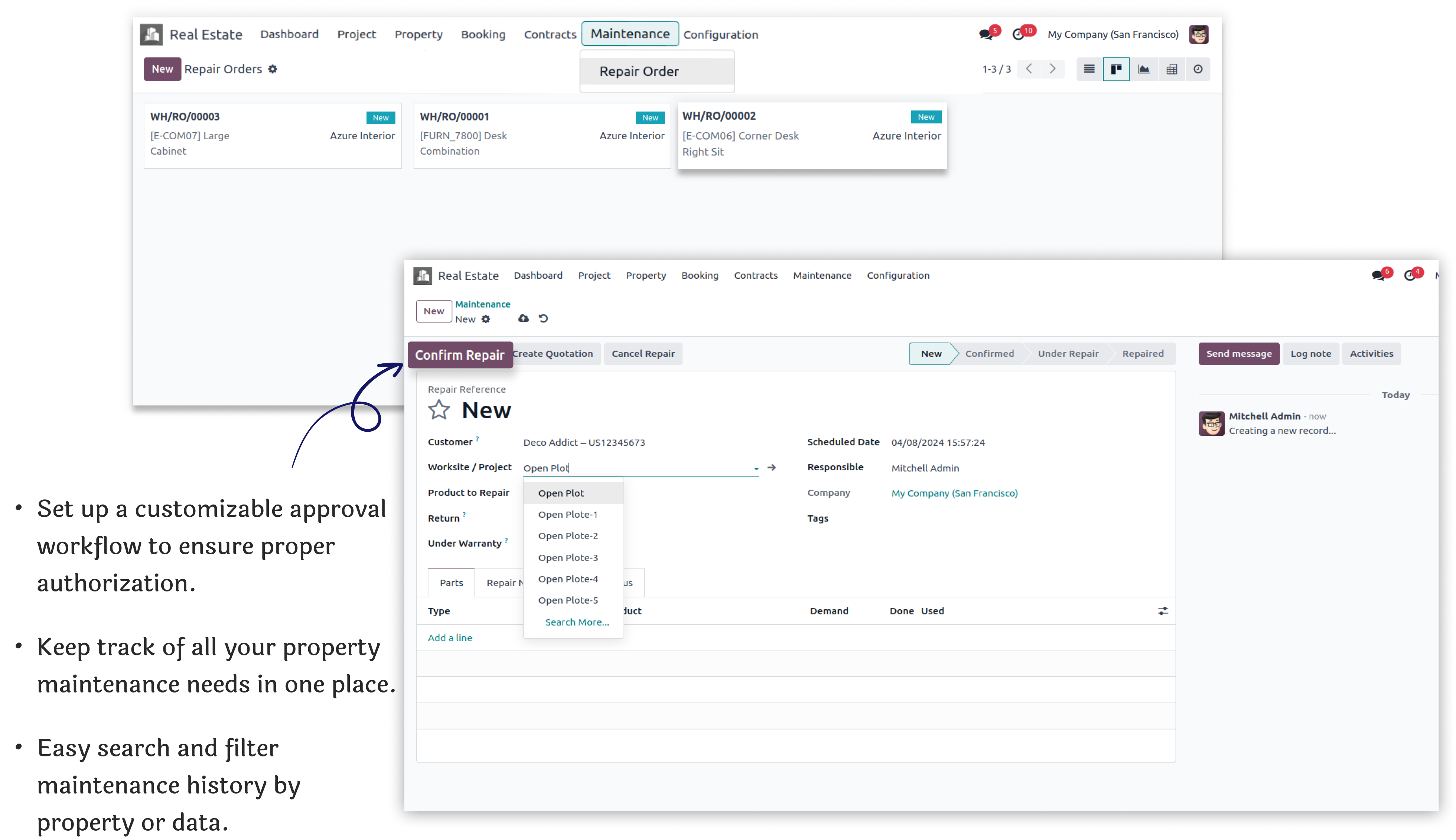The width and height of the screenshot is (1456, 840).
Task: Select Open Plote-3 from dropdown list
Action: tap(573, 558)
